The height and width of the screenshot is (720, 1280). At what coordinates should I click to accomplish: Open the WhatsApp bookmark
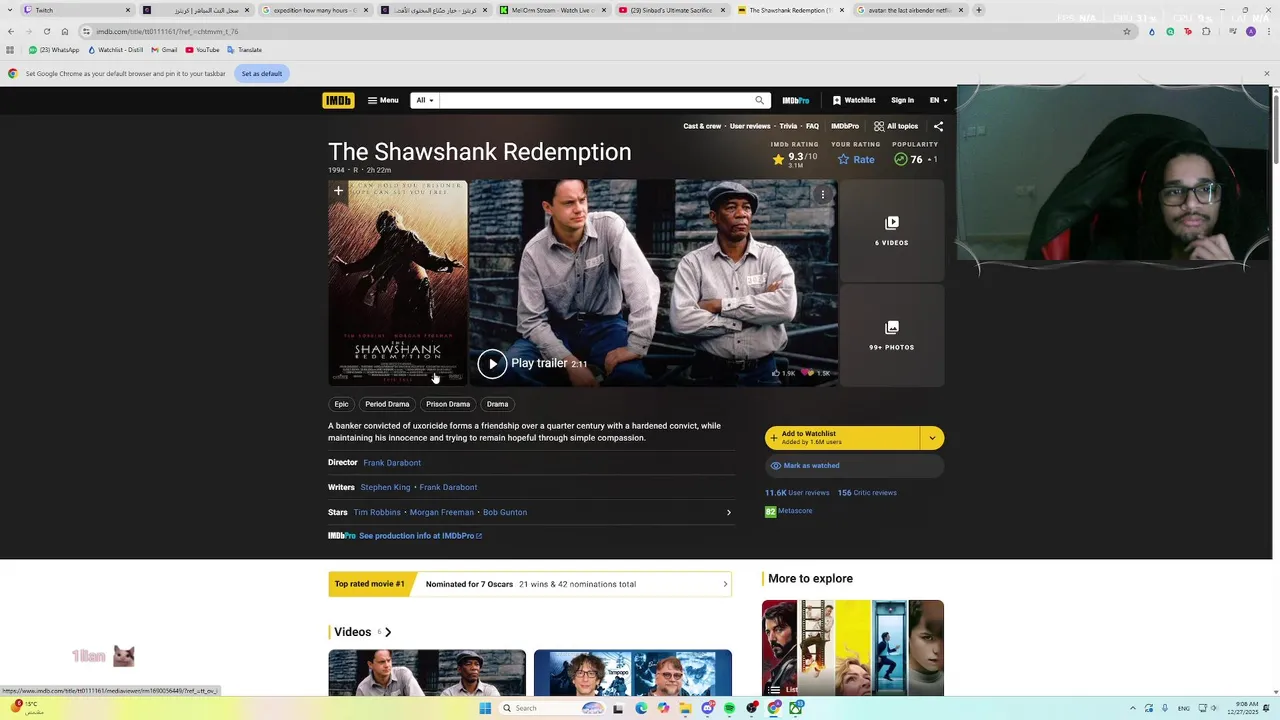tap(54, 50)
